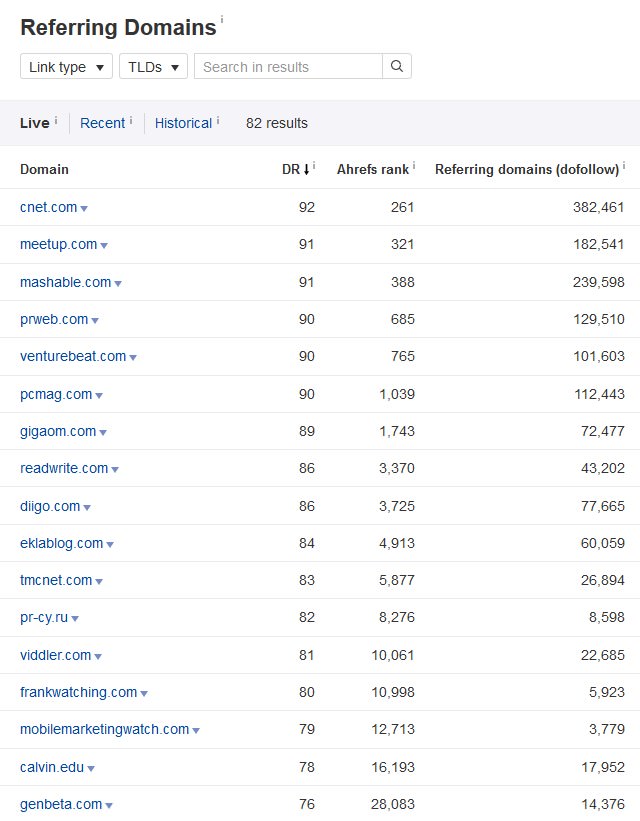Sort by Referring domains (dofollow) header
This screenshot has width=640, height=821.
click(527, 169)
